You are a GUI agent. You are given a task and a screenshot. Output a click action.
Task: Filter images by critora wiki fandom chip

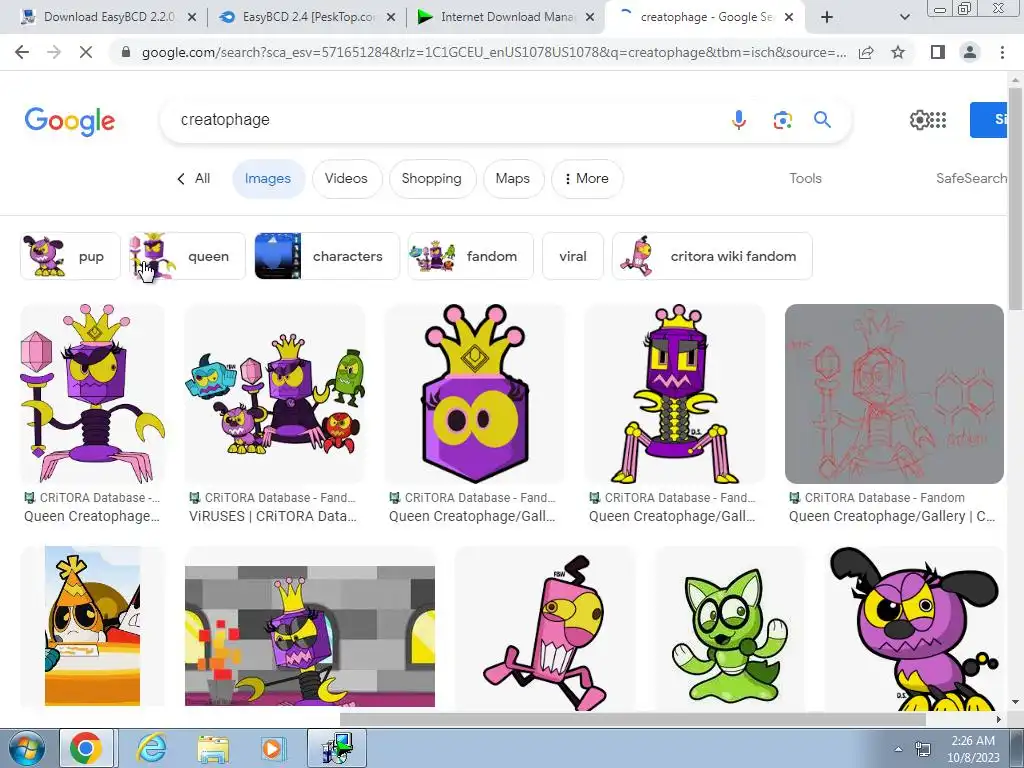click(x=712, y=256)
